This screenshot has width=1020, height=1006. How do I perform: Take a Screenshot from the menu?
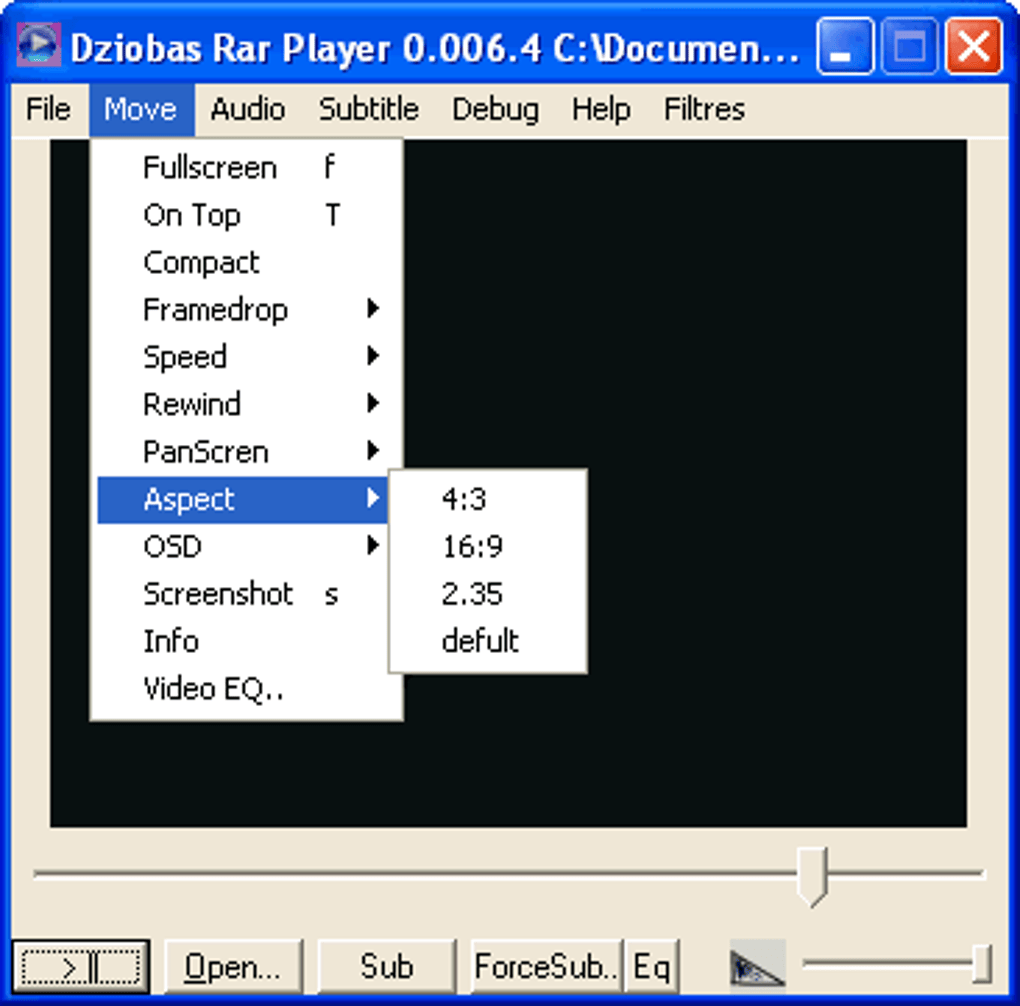coord(218,594)
